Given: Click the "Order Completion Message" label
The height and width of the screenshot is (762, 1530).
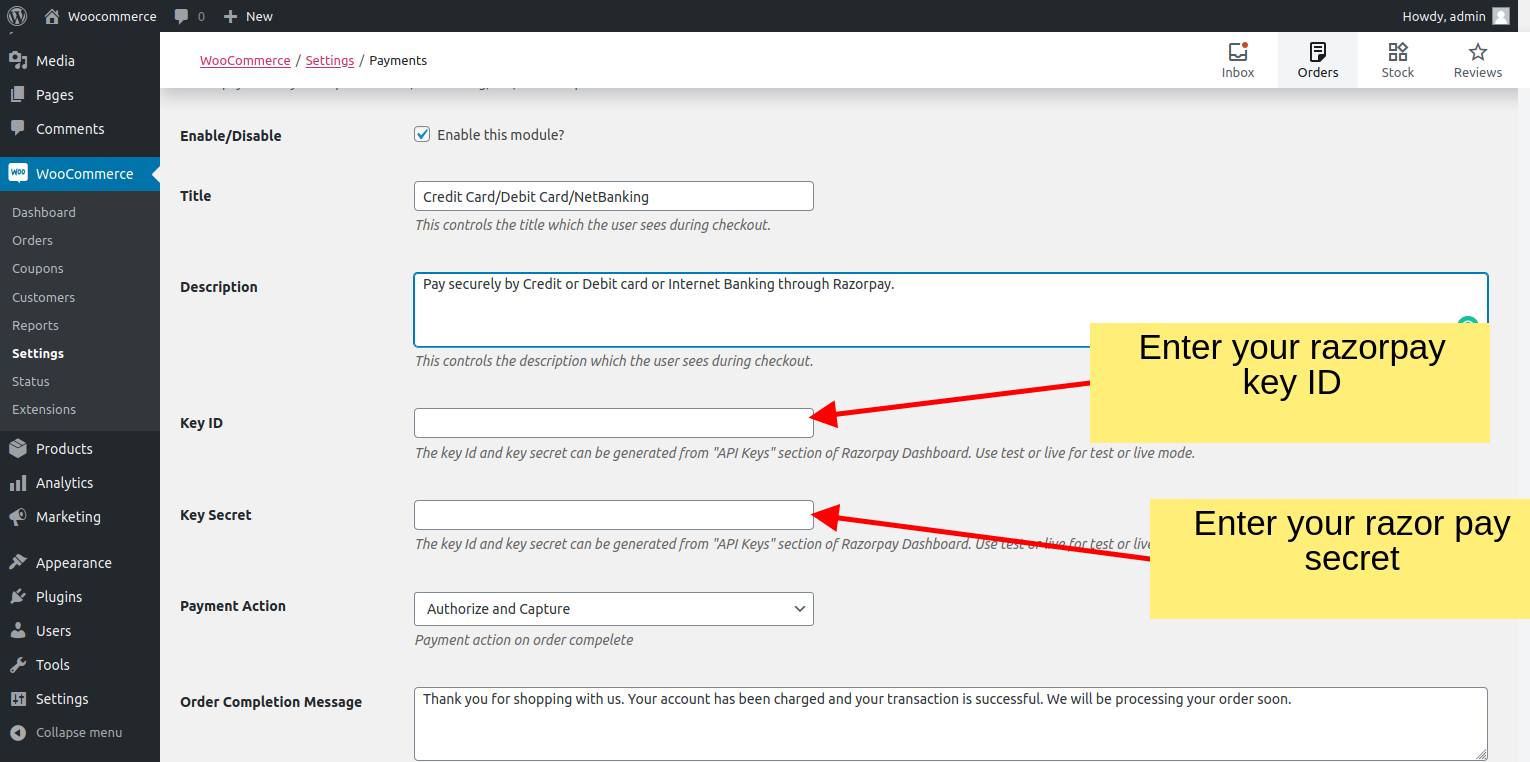Looking at the screenshot, I should click(271, 702).
